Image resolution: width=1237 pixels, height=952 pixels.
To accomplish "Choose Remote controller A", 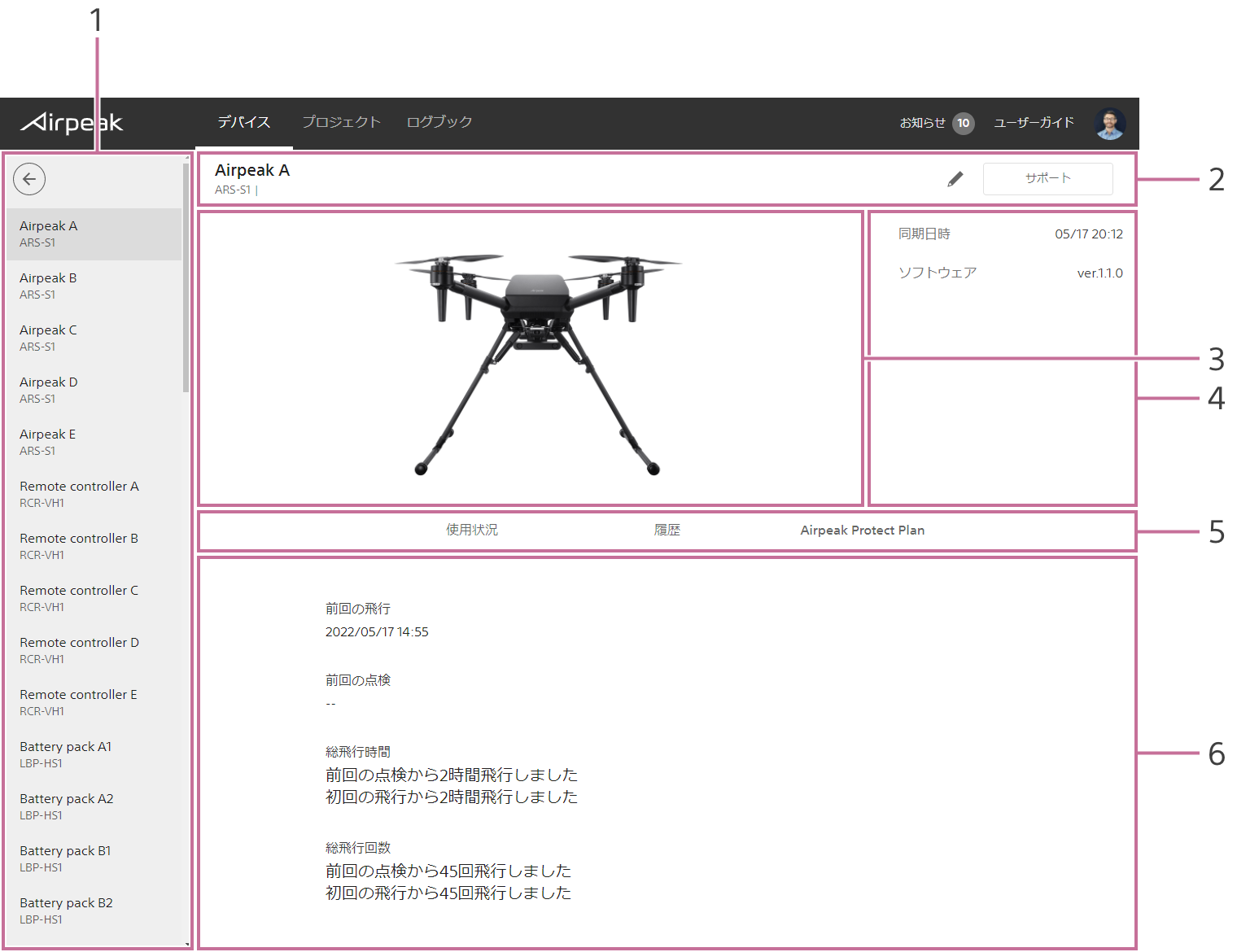I will pyautogui.click(x=94, y=495).
